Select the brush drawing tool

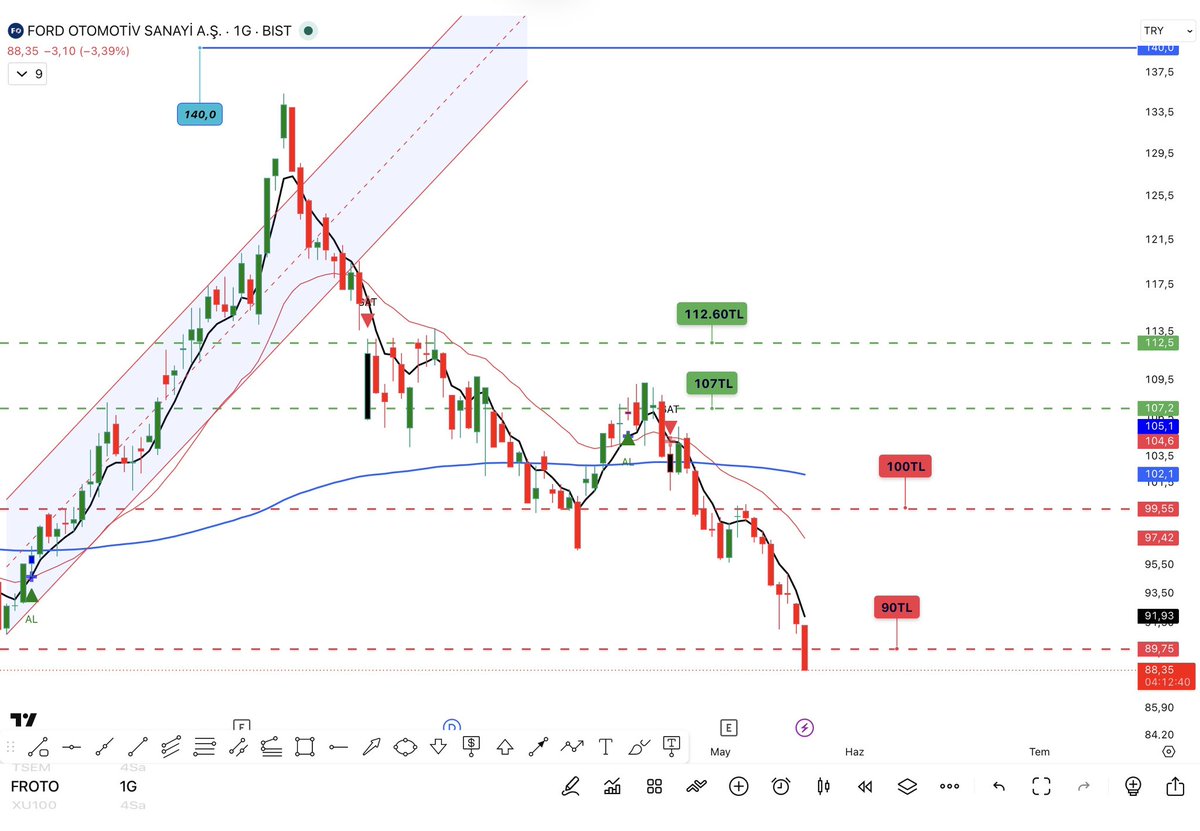point(639,746)
